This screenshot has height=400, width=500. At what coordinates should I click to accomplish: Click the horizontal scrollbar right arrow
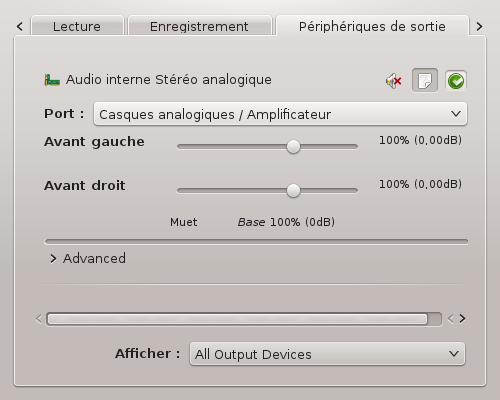pos(462,319)
